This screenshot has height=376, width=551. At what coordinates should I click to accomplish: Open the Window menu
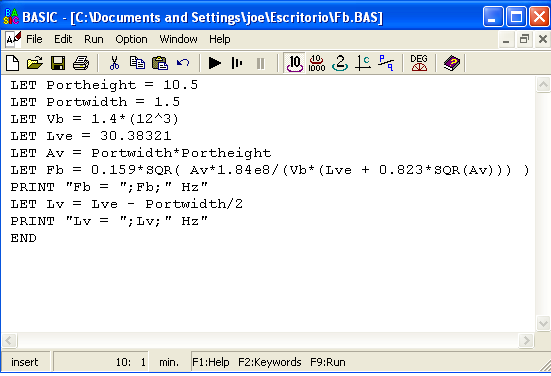tap(179, 39)
